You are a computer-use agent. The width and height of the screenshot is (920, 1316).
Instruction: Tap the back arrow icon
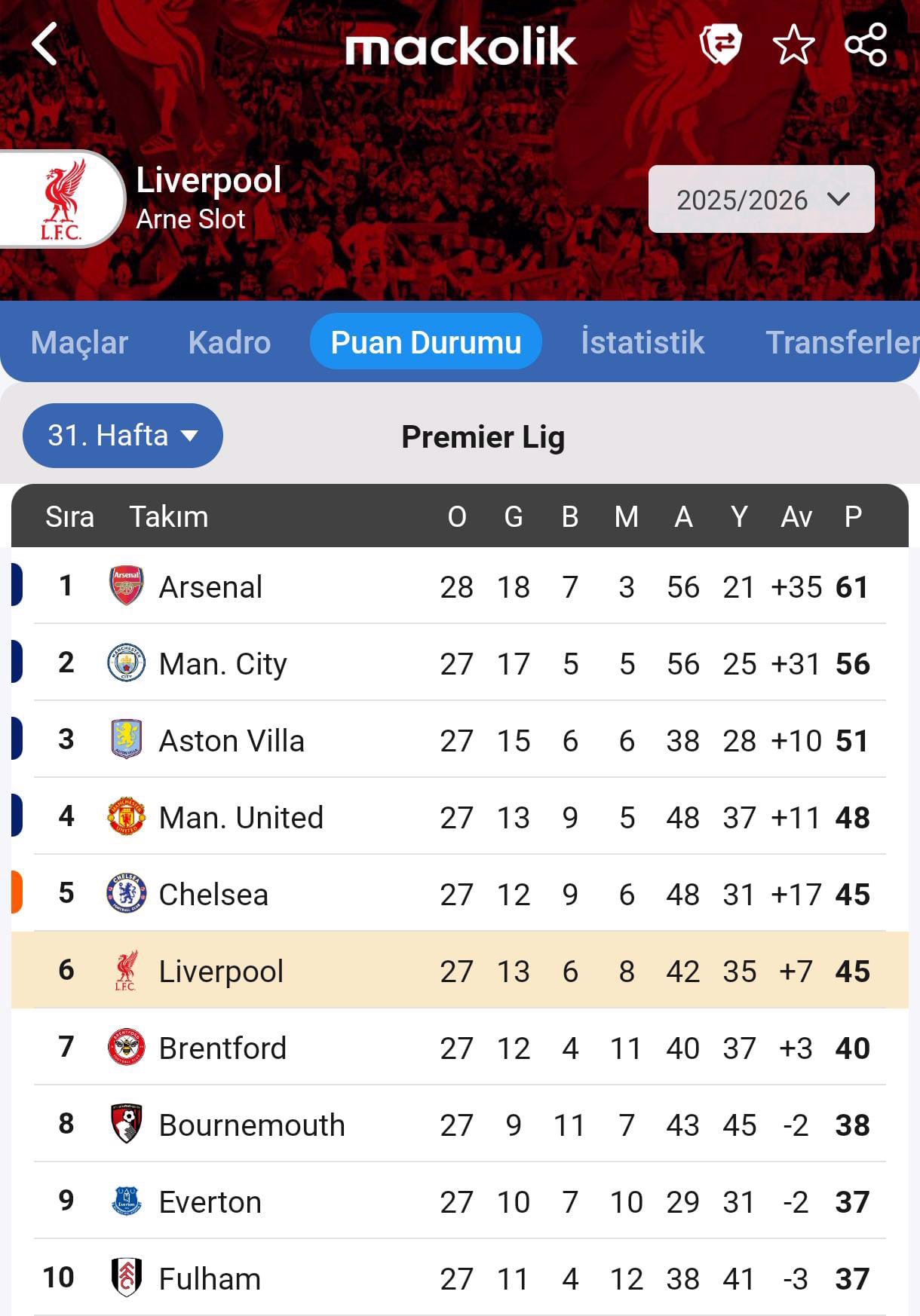(x=45, y=44)
